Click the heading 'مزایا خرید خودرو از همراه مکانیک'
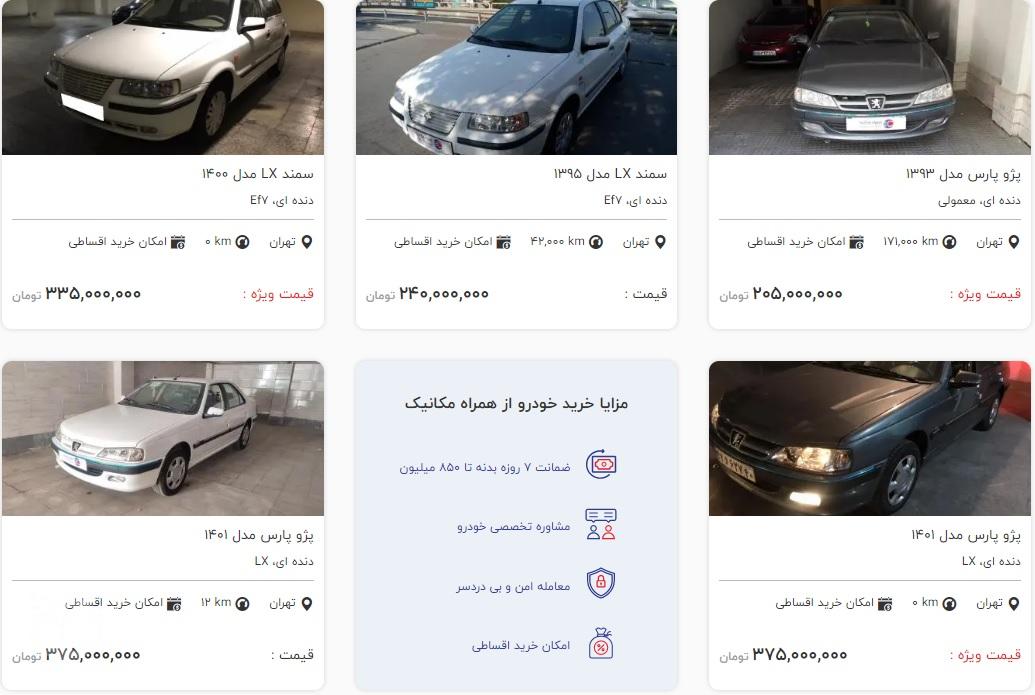Viewport: 1035px width, 695px height. tap(516, 403)
